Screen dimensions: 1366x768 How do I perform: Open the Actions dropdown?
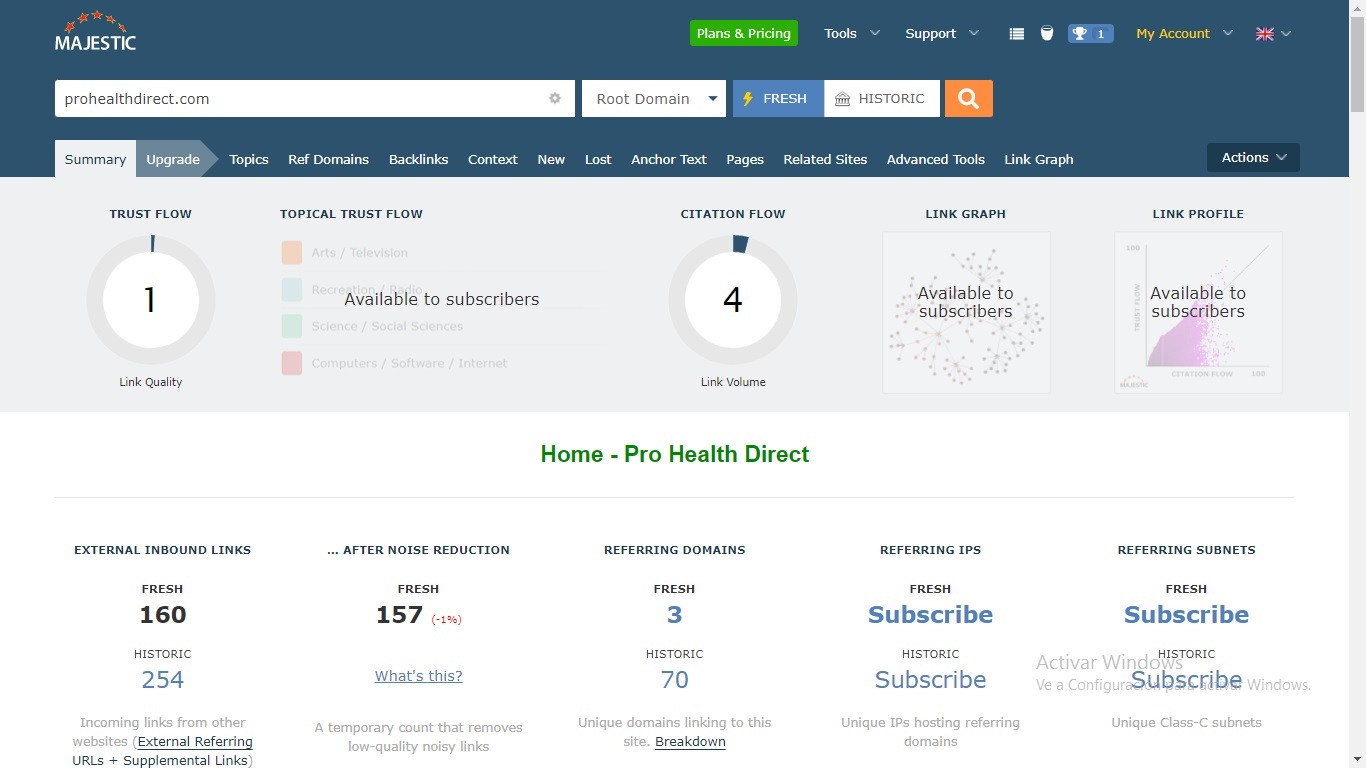[1253, 157]
